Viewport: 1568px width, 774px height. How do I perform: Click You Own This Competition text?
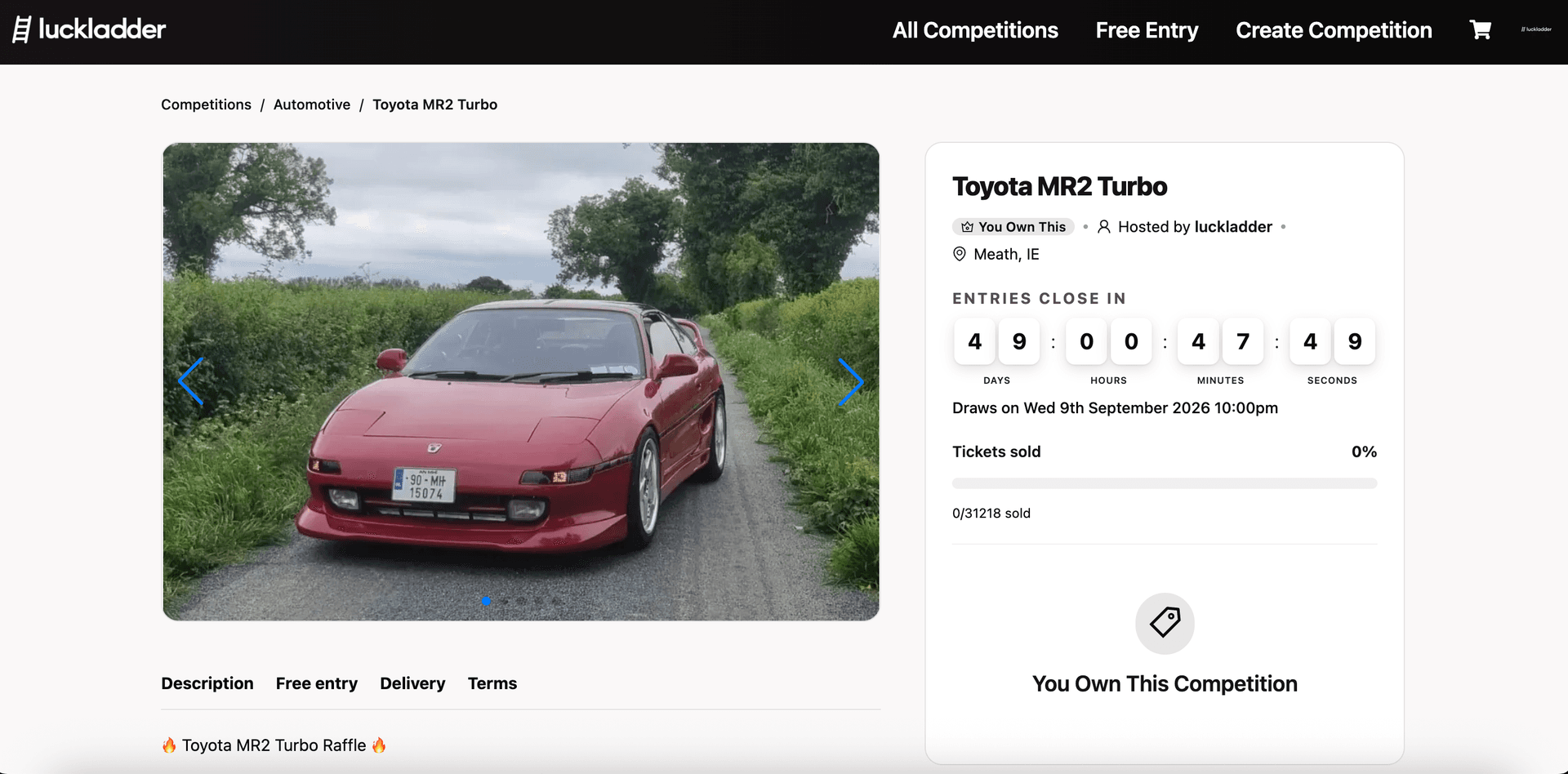pyautogui.click(x=1165, y=683)
